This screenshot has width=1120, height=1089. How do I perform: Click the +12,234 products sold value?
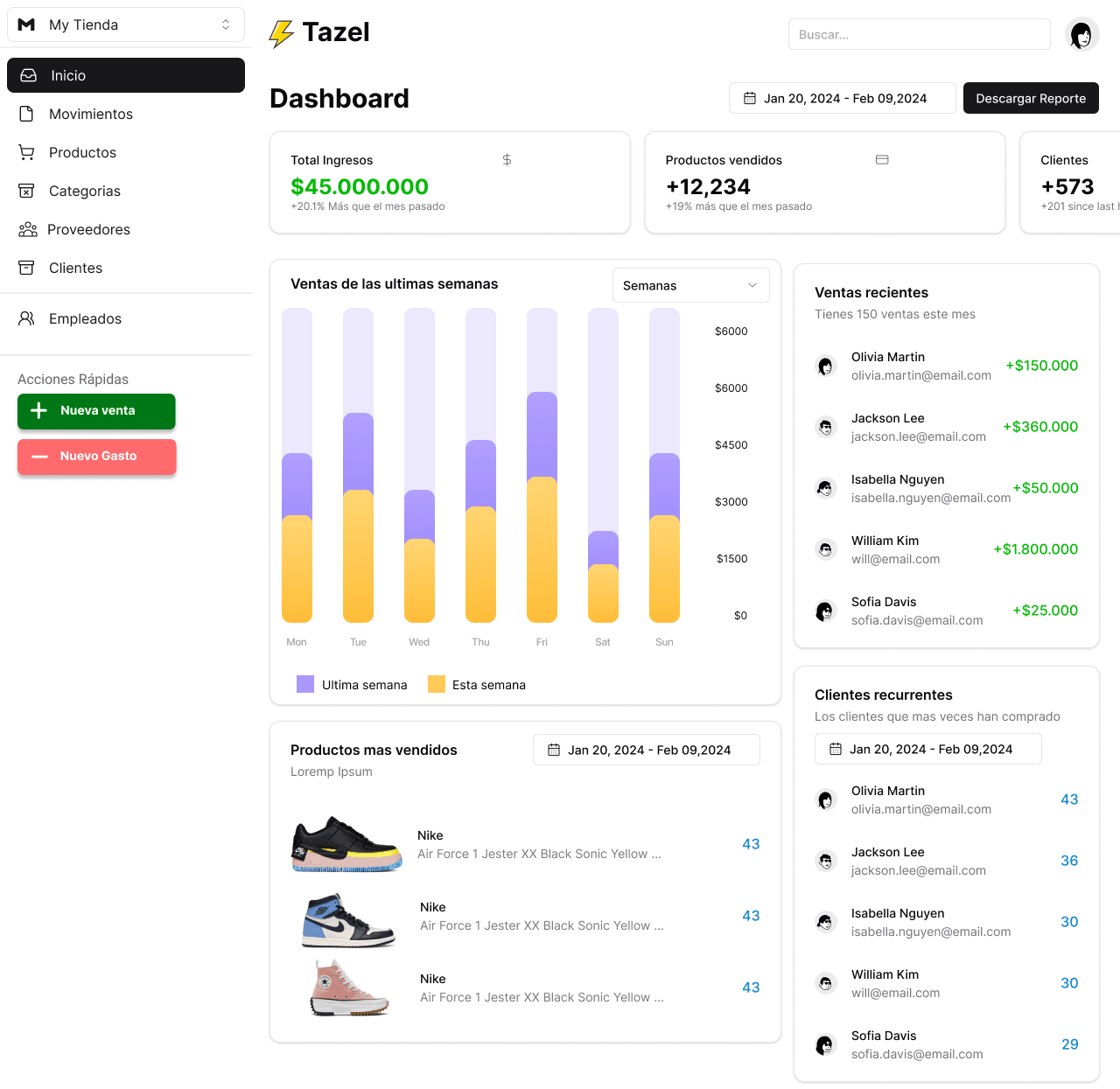pyautogui.click(x=708, y=186)
